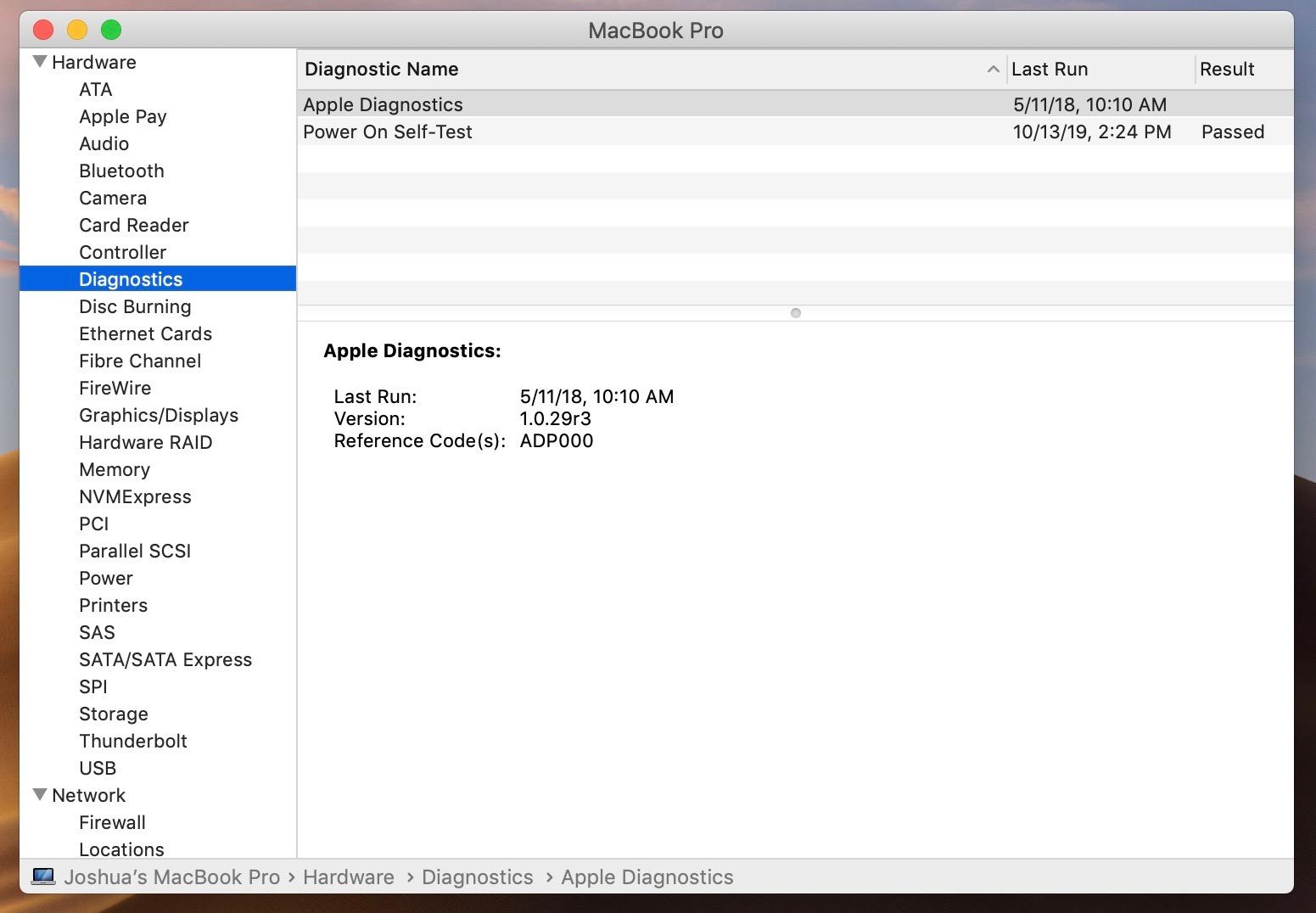
Task: Open the USB category
Action: tap(98, 768)
